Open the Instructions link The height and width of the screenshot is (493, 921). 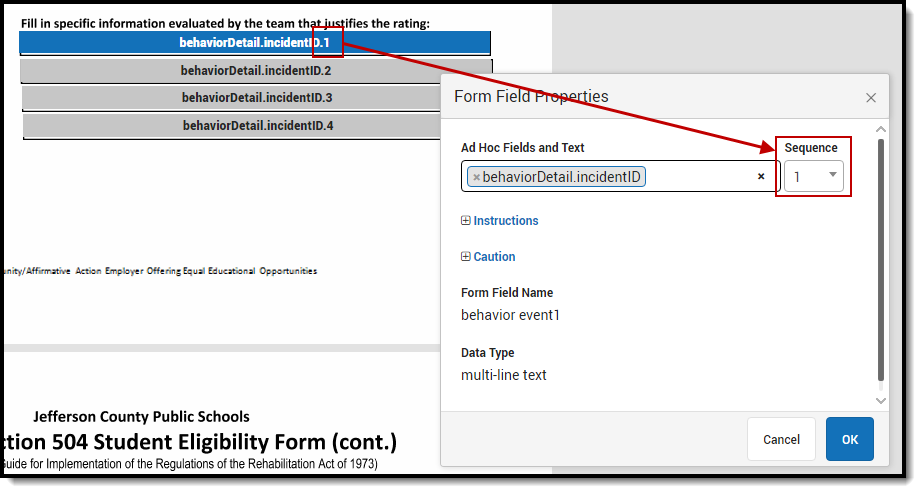click(x=506, y=220)
